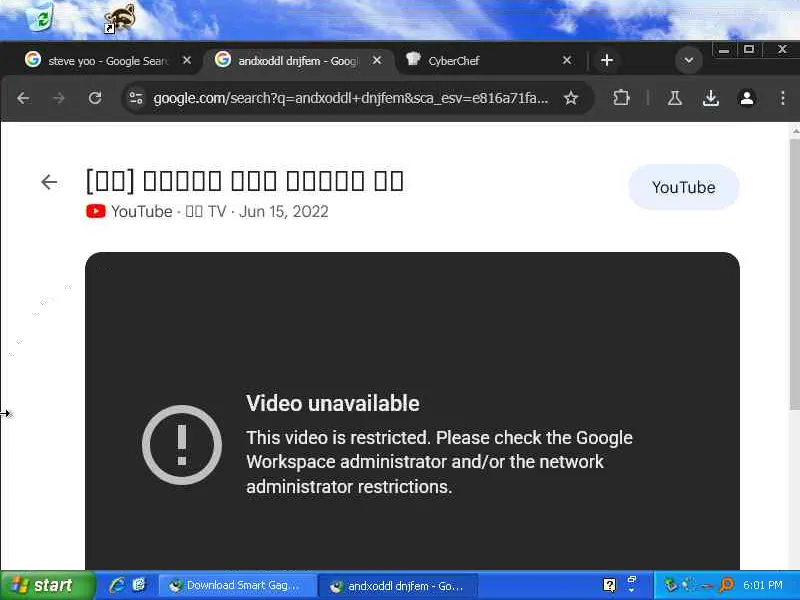This screenshot has height=600, width=800.
Task: Click the video title heading
Action: click(x=245, y=181)
